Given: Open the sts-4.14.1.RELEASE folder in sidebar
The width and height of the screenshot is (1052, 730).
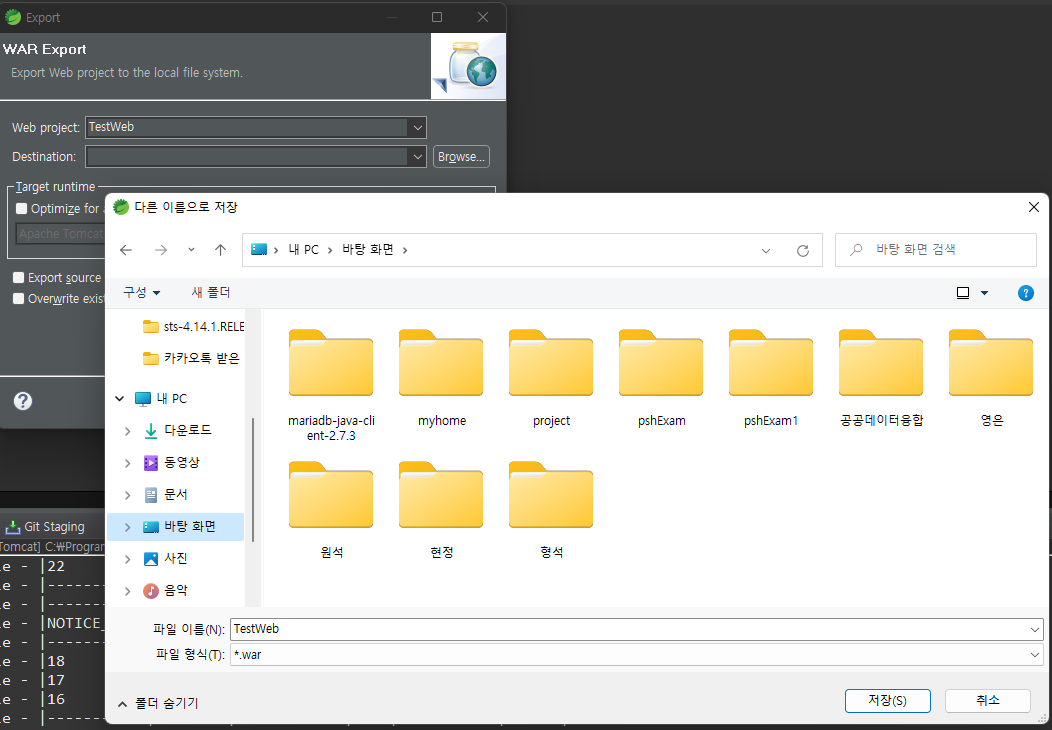Looking at the screenshot, I should pos(193,327).
